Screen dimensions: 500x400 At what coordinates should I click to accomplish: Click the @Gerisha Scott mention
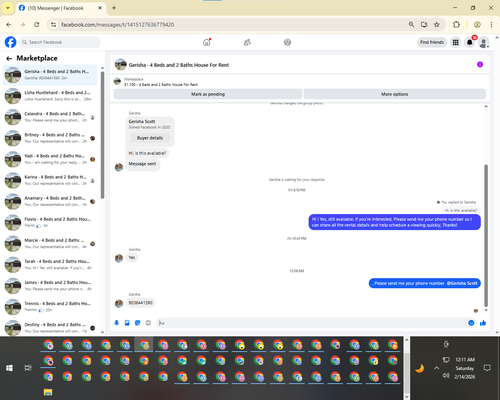462,283
